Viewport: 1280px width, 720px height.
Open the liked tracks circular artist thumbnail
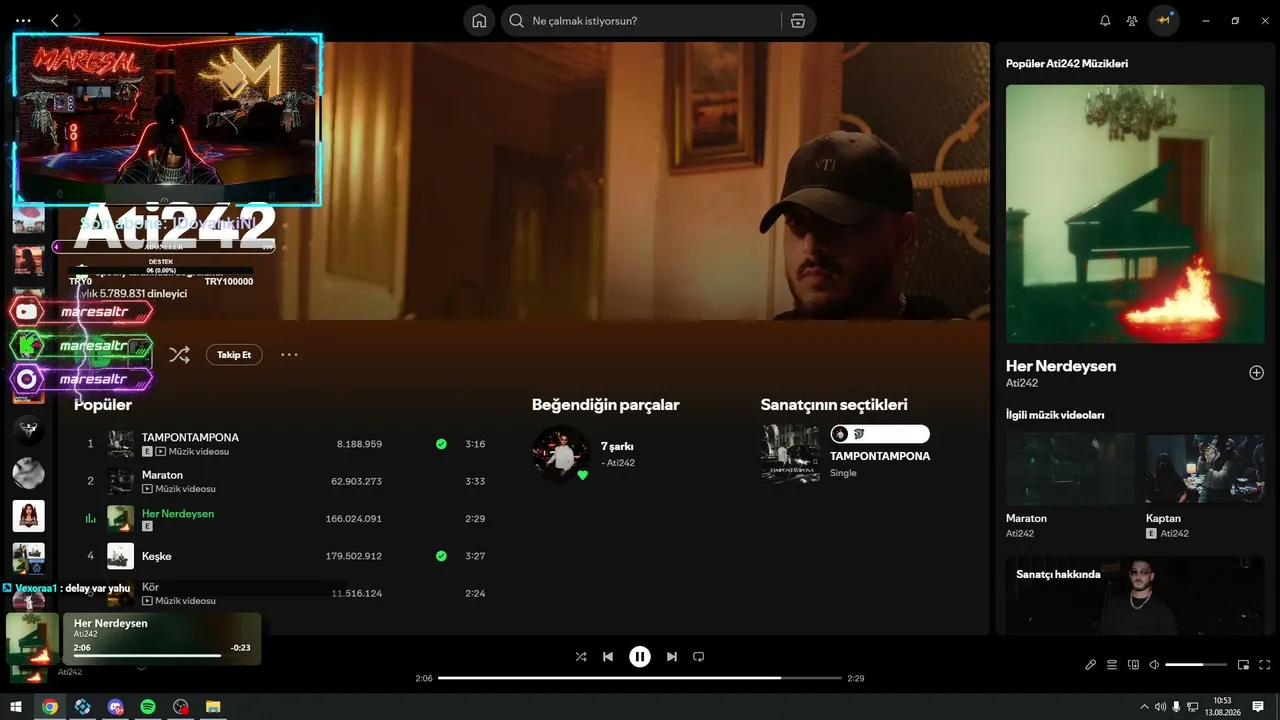pyautogui.click(x=561, y=453)
